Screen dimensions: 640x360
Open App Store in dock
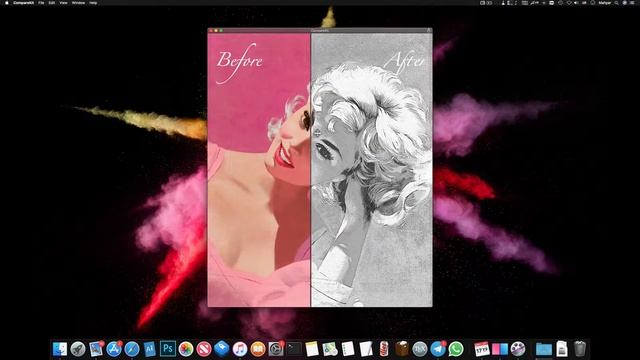click(x=114, y=349)
